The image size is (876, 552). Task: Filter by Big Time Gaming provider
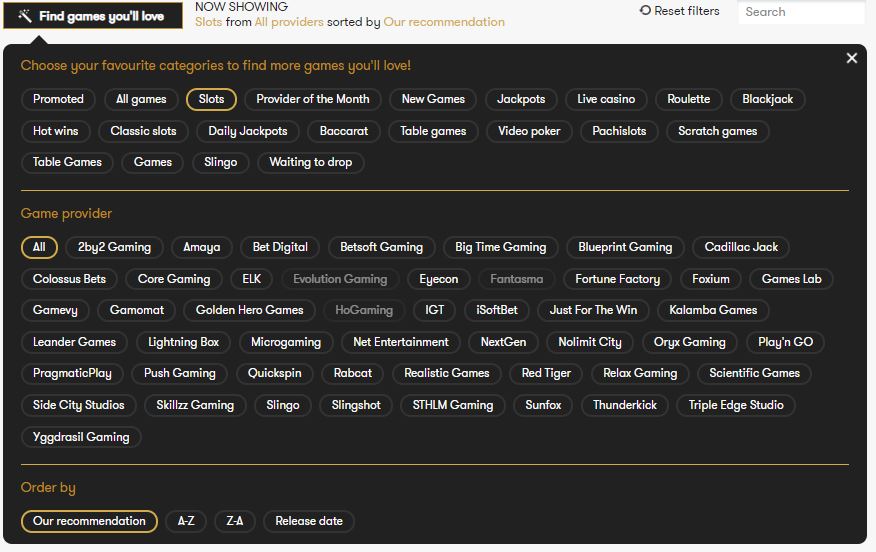pos(501,247)
